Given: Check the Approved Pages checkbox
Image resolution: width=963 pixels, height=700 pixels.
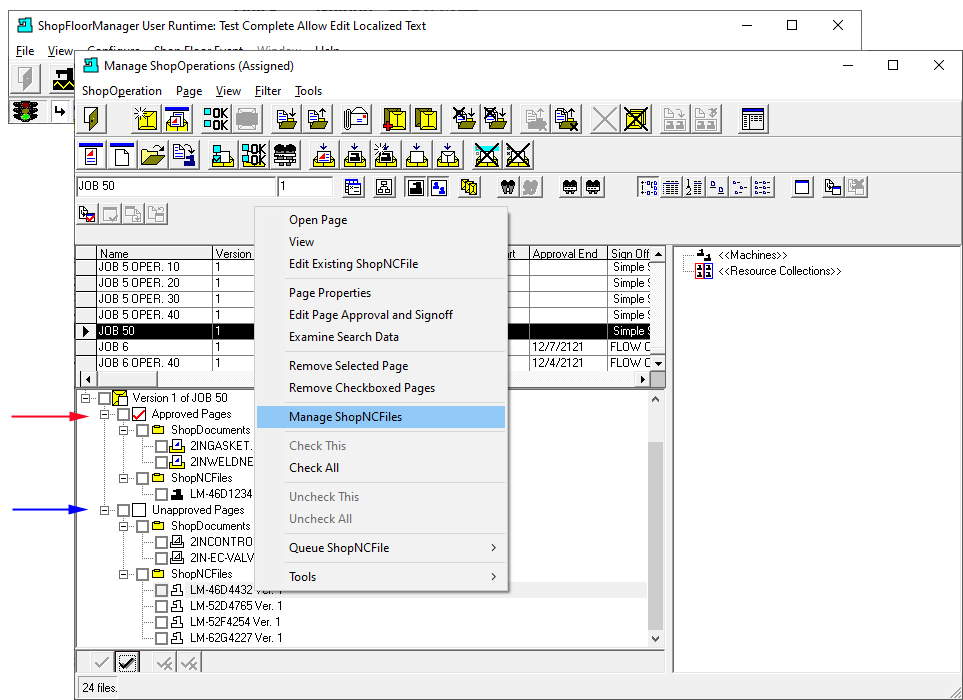Looking at the screenshot, I should 123,414.
